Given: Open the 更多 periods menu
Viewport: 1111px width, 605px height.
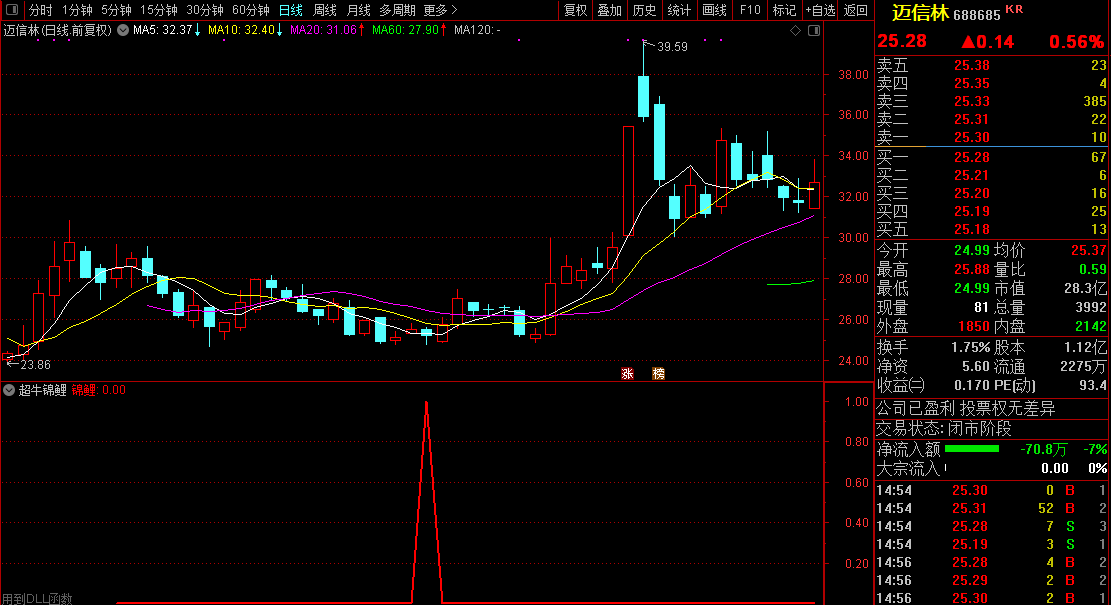Looking at the screenshot, I should click(x=440, y=10).
